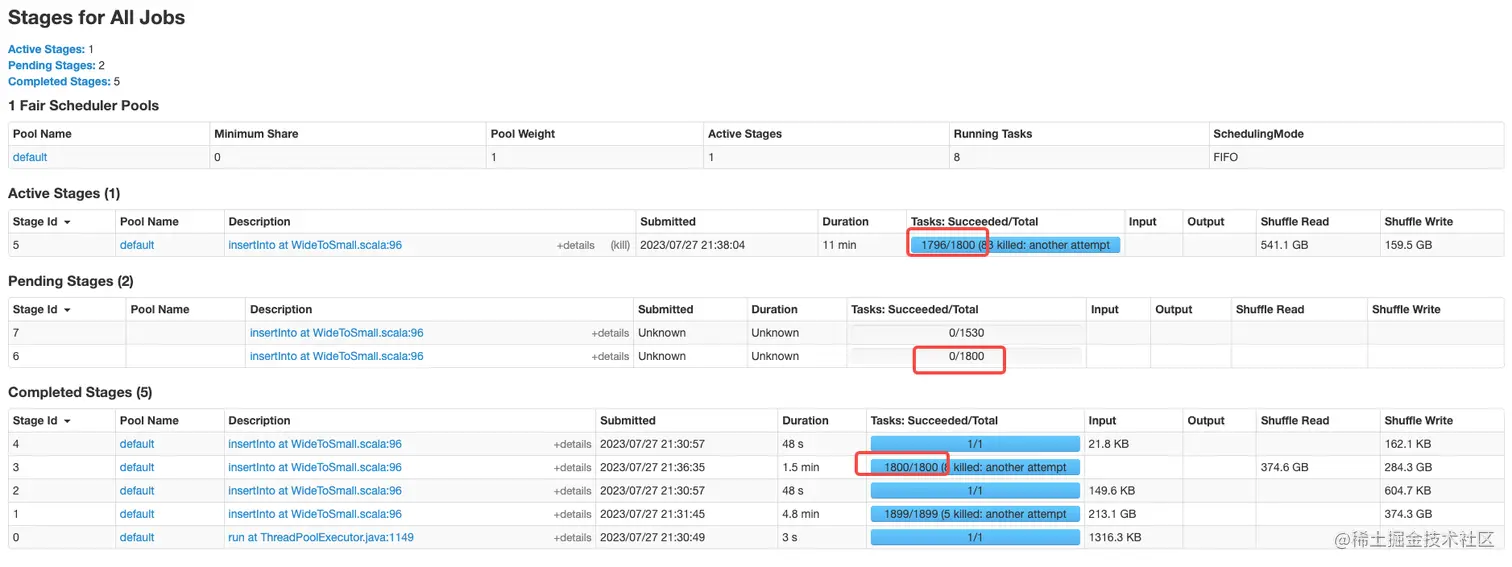
Task: Open pending stage 7 insertInto description link
Action: point(337,333)
